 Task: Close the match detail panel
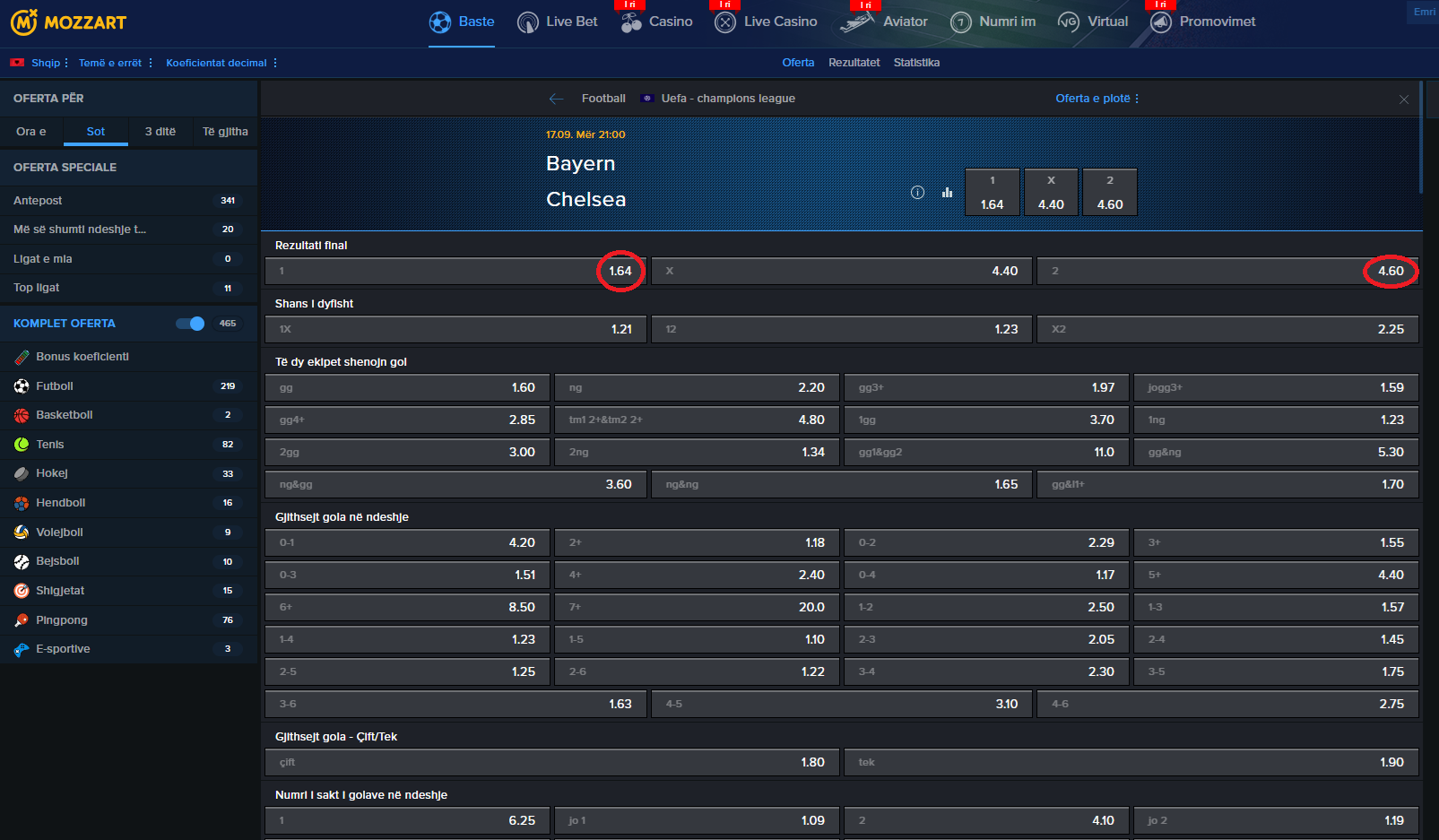pyautogui.click(x=1404, y=100)
